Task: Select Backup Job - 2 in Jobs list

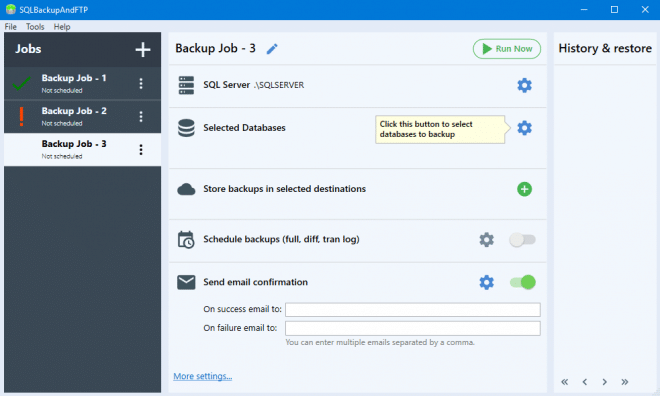Action: 82,117
